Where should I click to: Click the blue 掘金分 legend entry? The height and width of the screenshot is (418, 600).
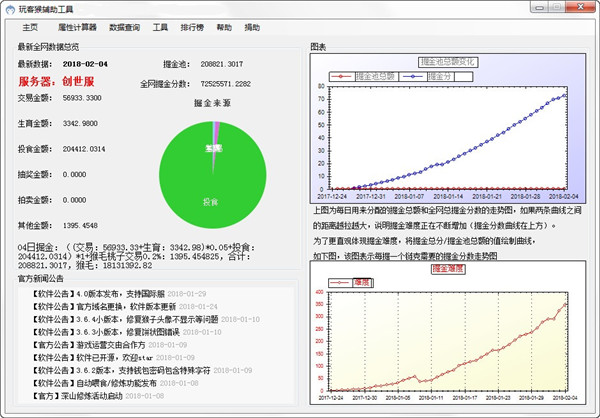(x=428, y=77)
